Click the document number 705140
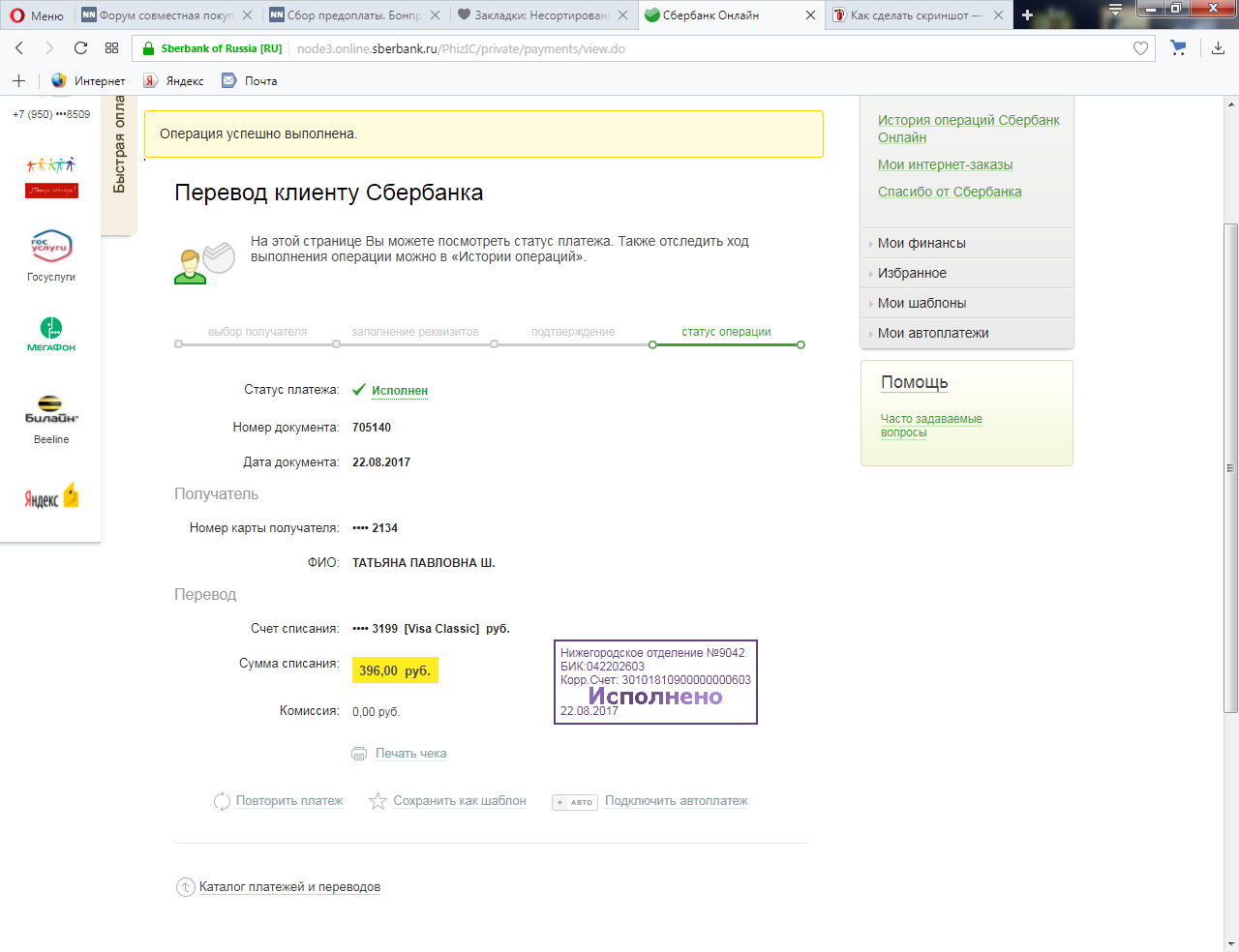This screenshot has width=1239, height=952. coord(372,428)
